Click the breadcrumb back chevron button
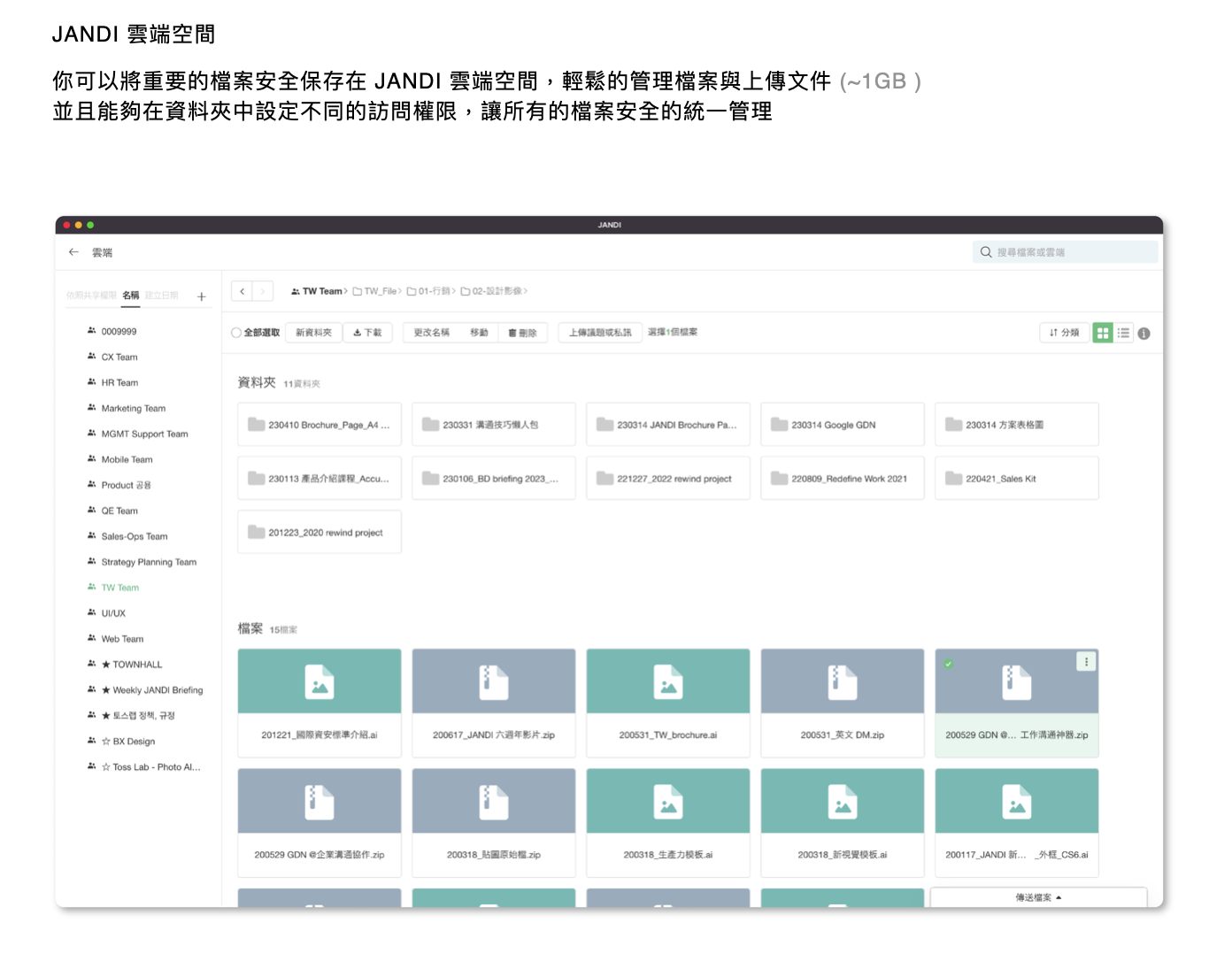This screenshot has width=1232, height=961. pyautogui.click(x=242, y=291)
